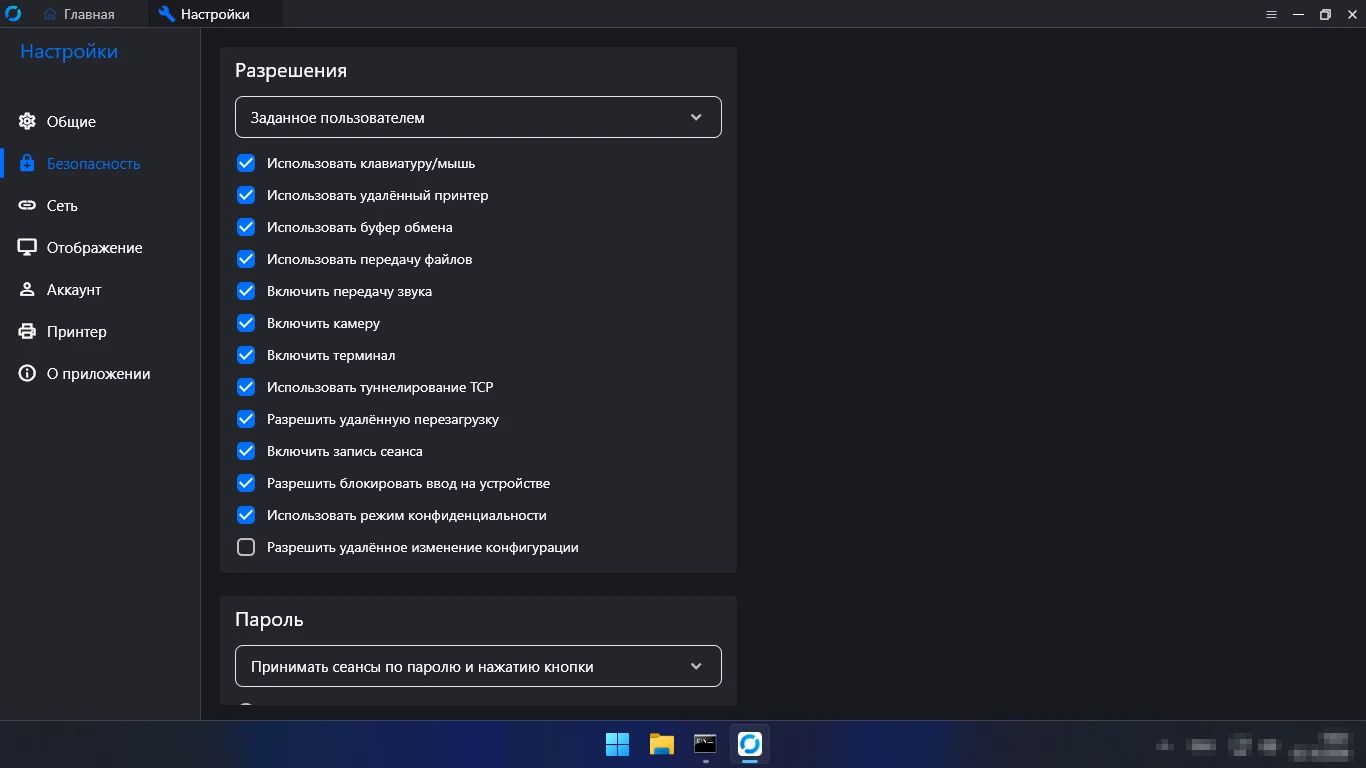The image size is (1366, 768).
Task: Enable Разрешить удалённое изменение конфигурации
Action: [246, 547]
